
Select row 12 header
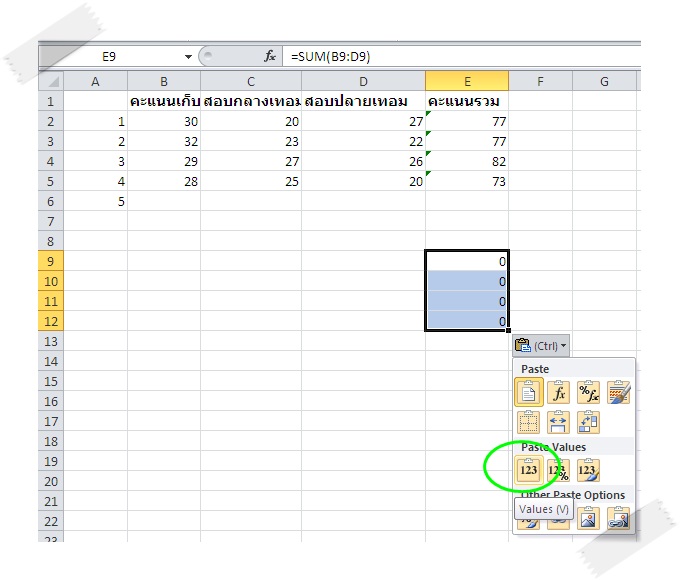(x=51, y=321)
